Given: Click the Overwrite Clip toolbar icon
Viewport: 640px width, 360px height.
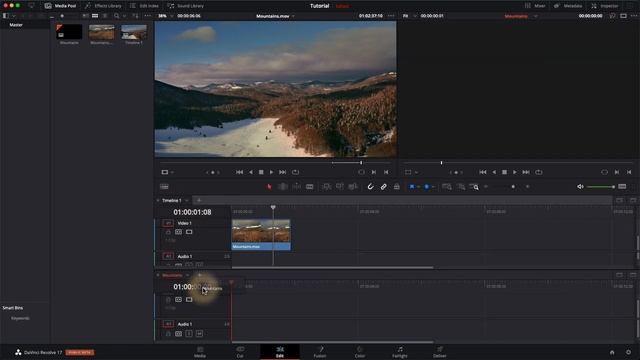Looking at the screenshot, I should [340, 187].
